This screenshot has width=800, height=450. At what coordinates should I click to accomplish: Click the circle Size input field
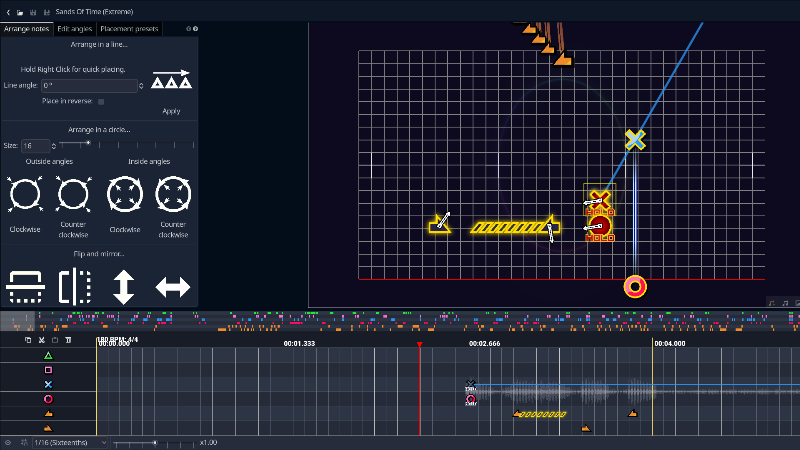(x=35, y=146)
